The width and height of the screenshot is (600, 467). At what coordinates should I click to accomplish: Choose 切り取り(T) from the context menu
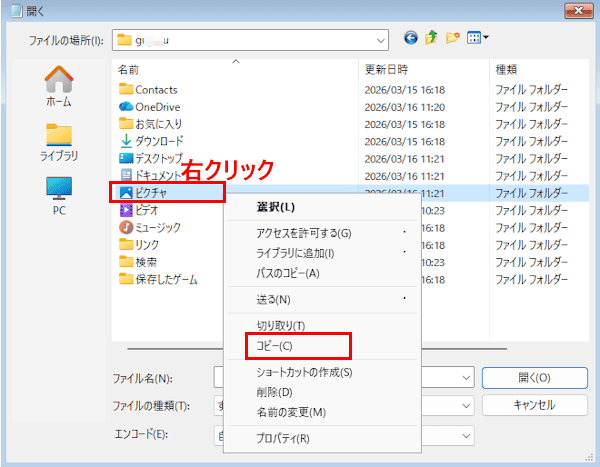(x=280, y=325)
